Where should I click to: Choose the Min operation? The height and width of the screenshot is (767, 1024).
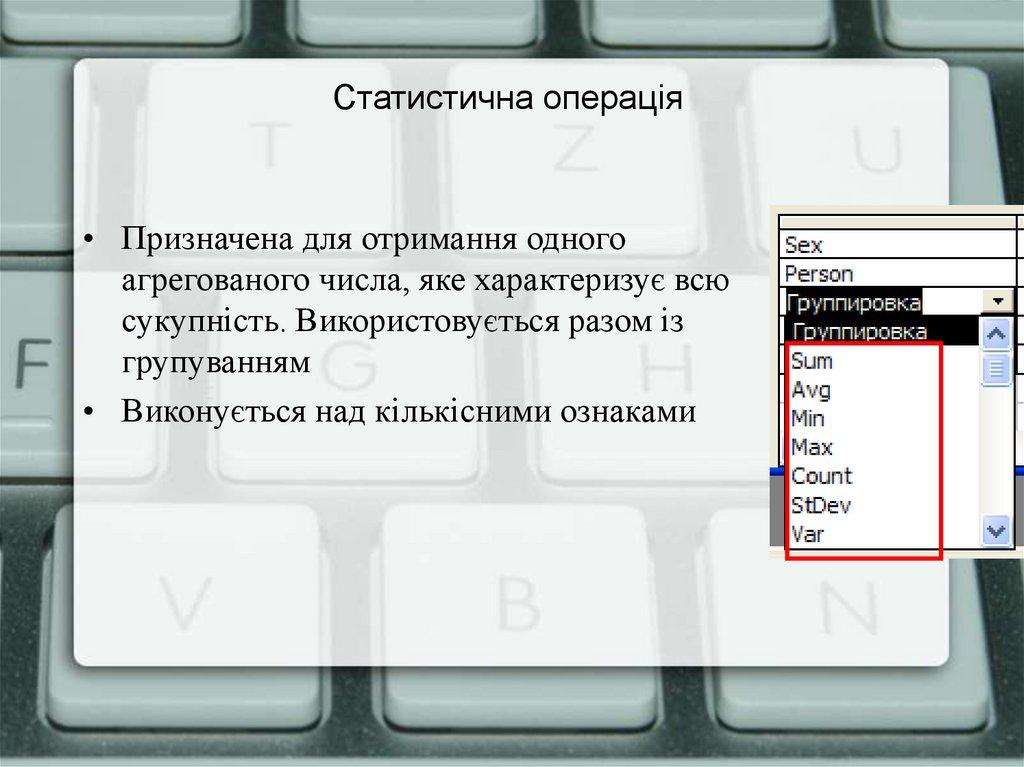click(808, 418)
